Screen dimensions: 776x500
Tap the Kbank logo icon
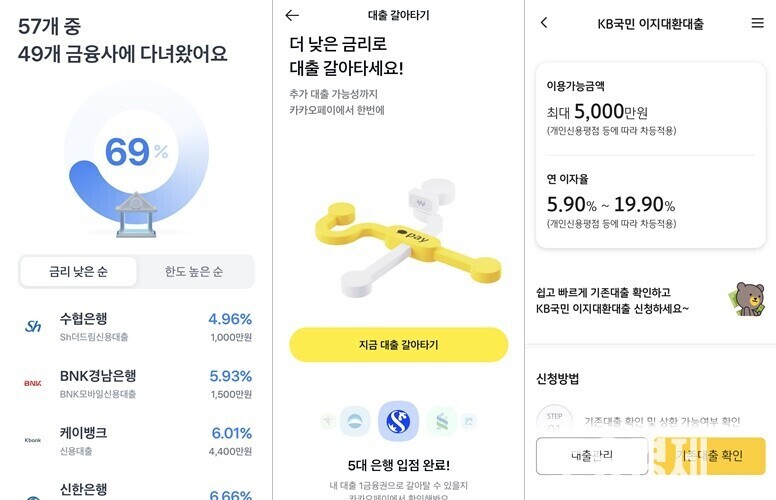(x=33, y=440)
